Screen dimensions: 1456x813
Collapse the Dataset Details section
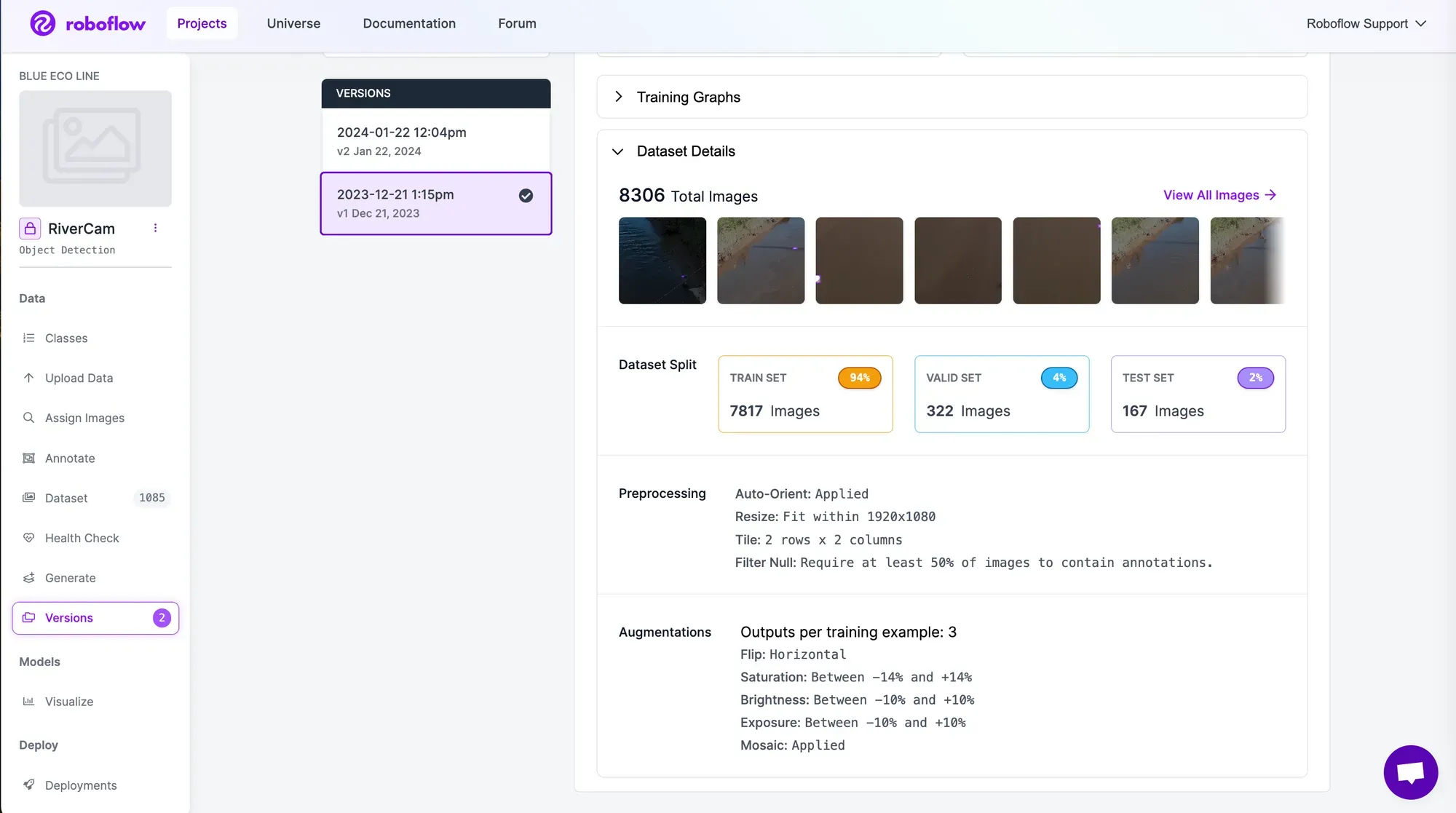pyautogui.click(x=618, y=151)
